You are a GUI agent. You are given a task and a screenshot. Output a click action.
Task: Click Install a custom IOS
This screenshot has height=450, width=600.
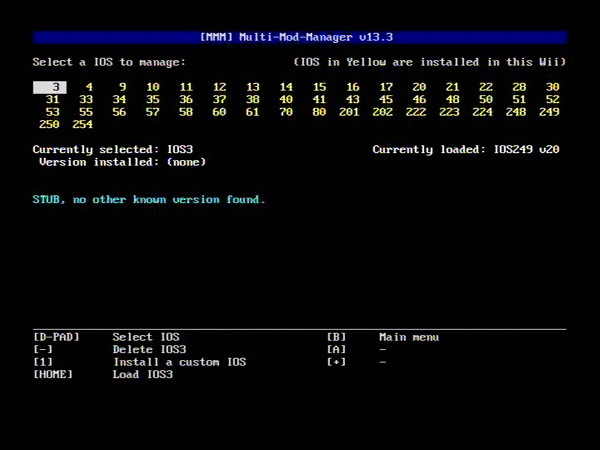point(179,362)
